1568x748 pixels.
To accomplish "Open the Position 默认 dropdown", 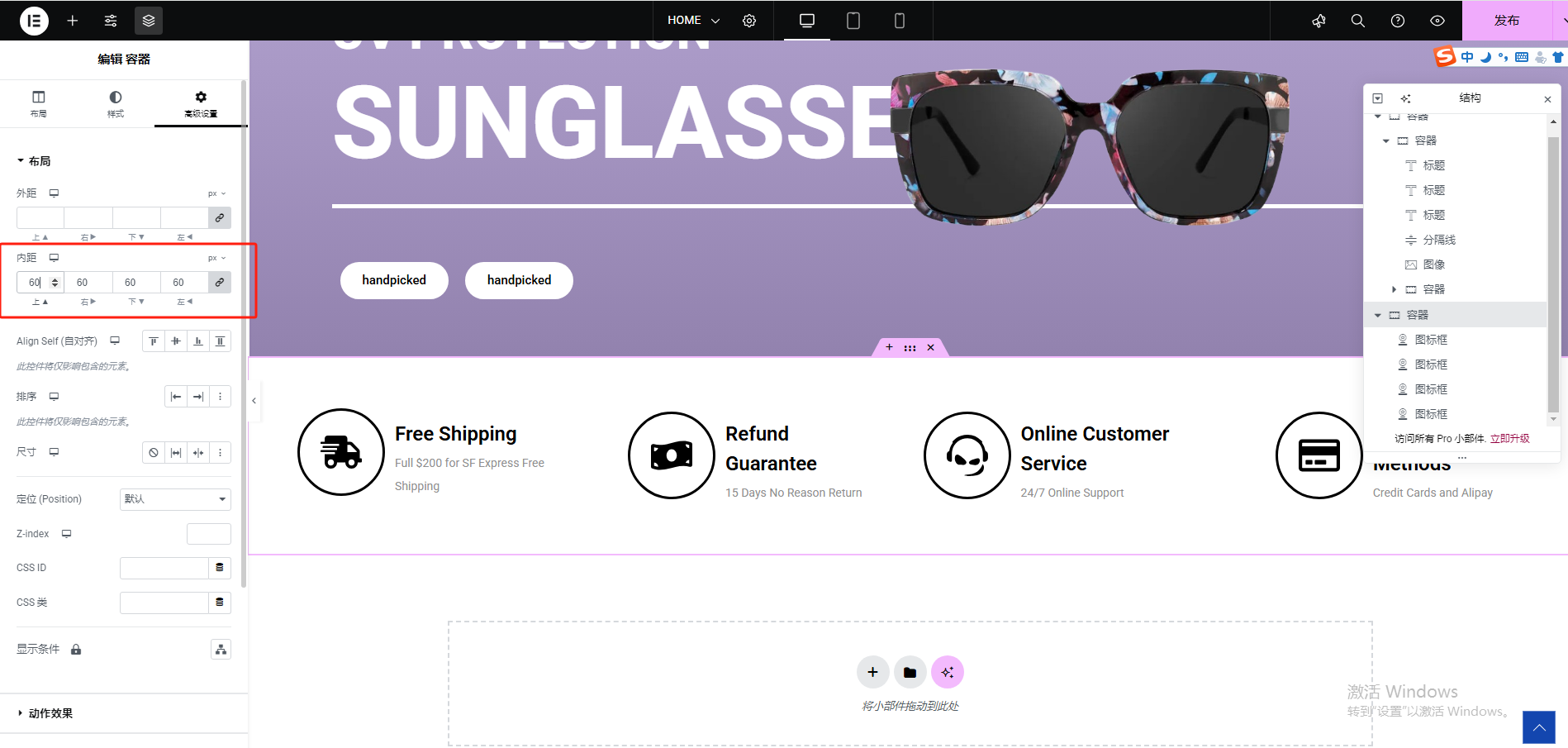I will pos(175,499).
